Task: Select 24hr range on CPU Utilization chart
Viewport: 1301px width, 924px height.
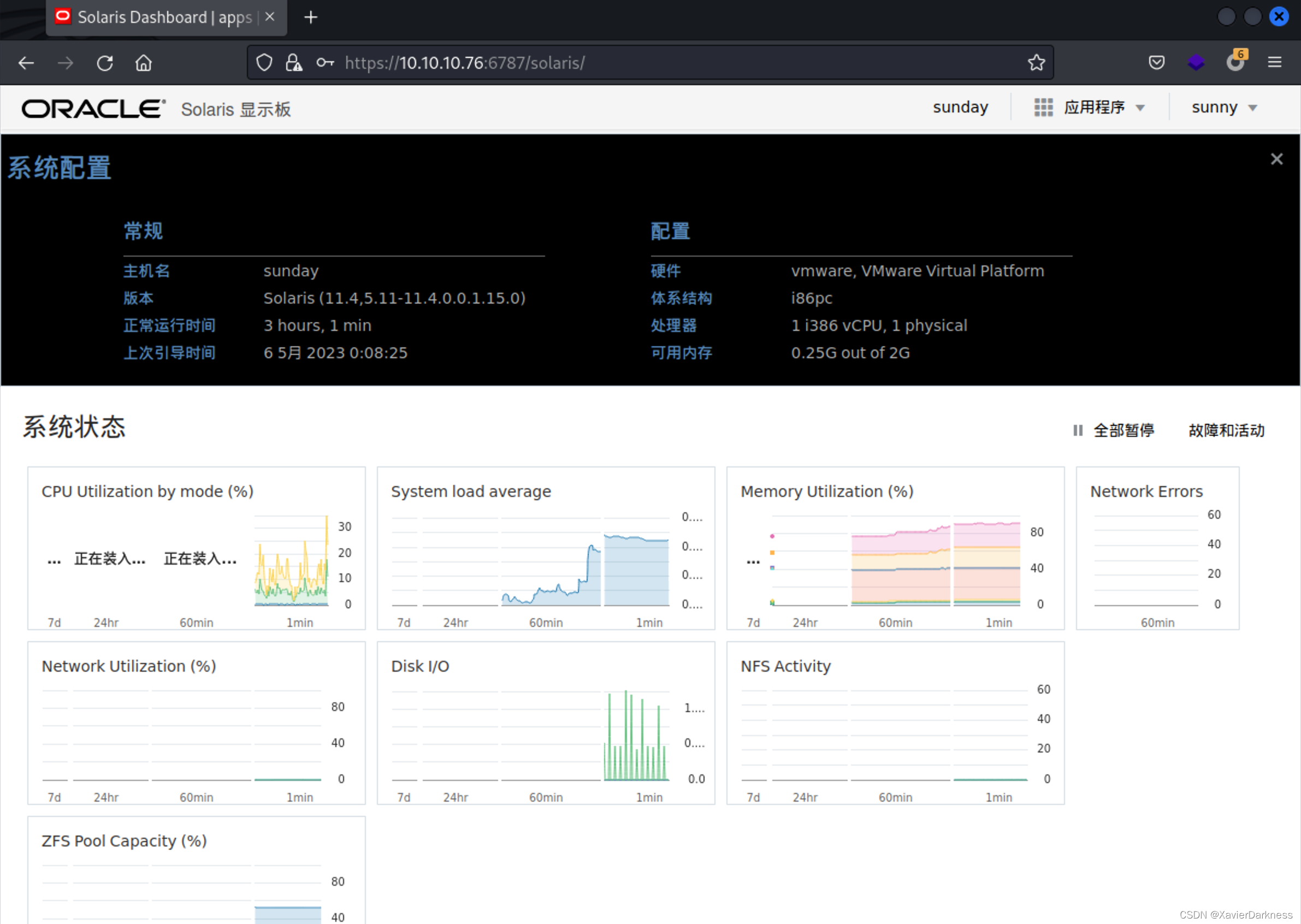Action: coord(107,623)
